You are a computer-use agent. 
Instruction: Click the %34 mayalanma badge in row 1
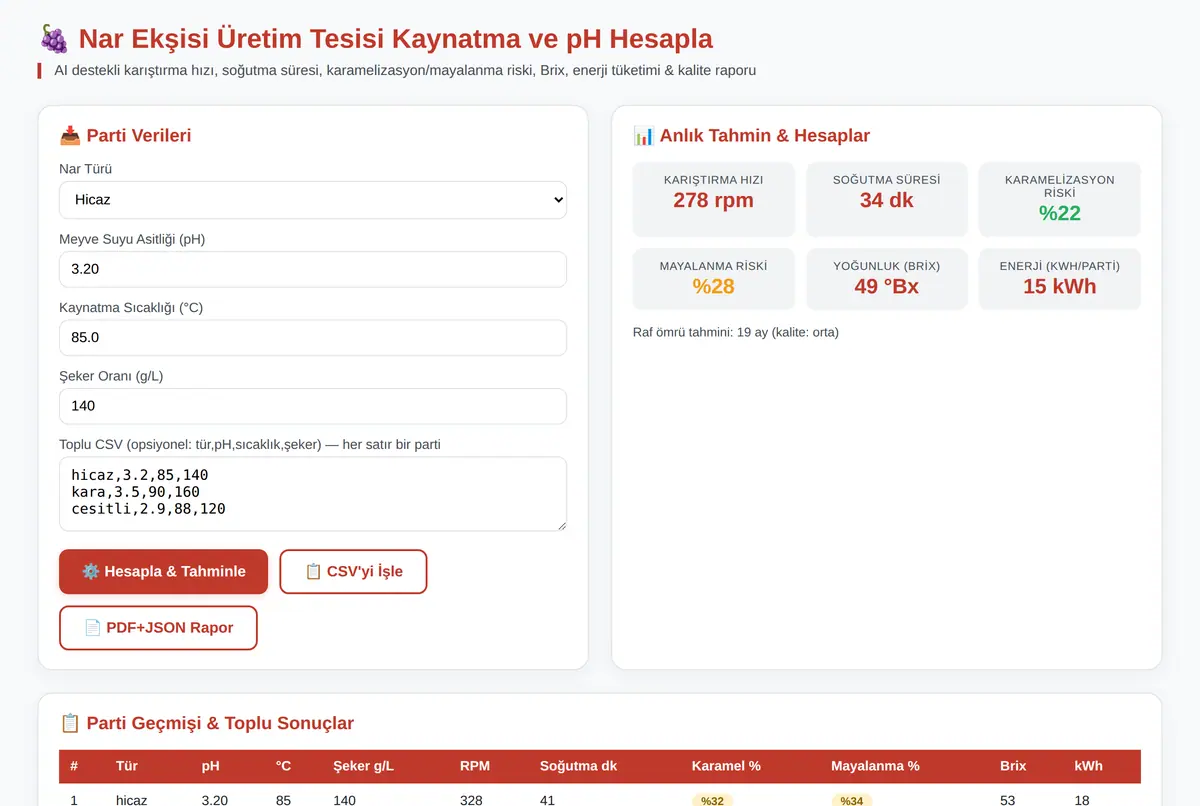[x=852, y=801]
